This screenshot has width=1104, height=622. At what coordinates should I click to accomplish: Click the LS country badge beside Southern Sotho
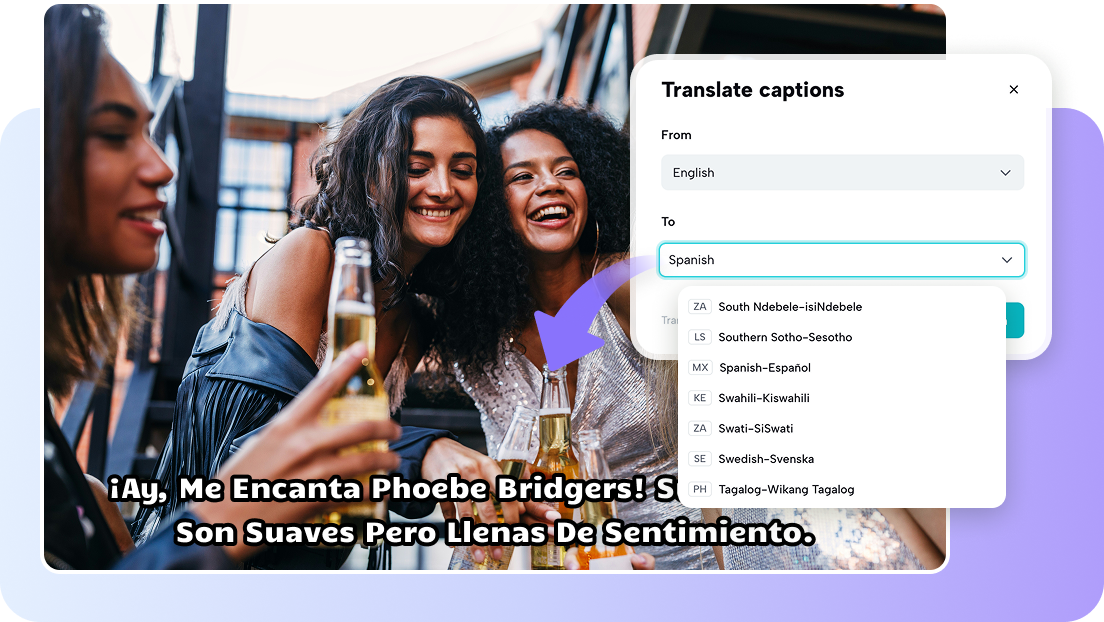pos(699,337)
